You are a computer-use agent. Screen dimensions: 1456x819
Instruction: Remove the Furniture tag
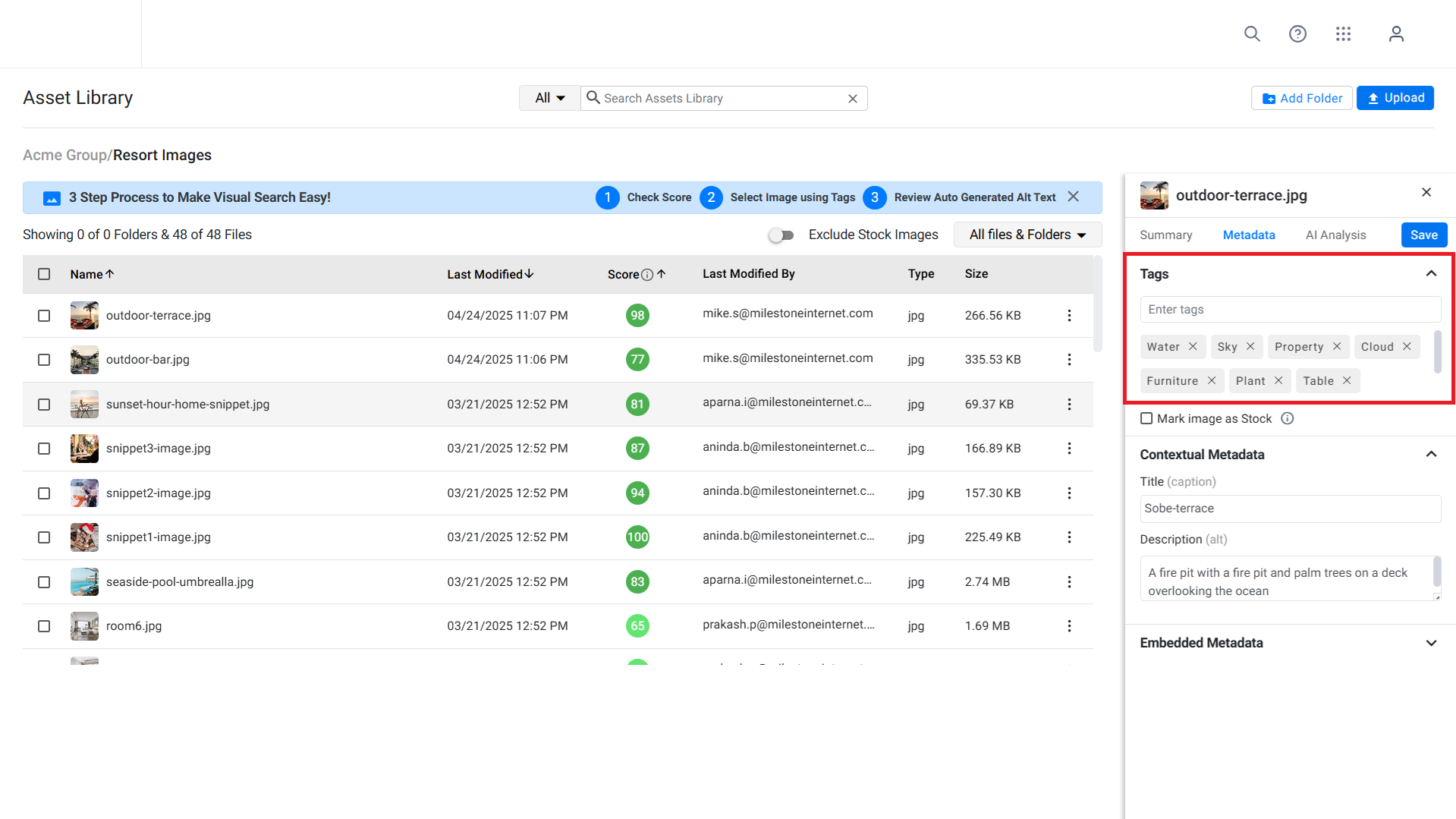point(1212,381)
